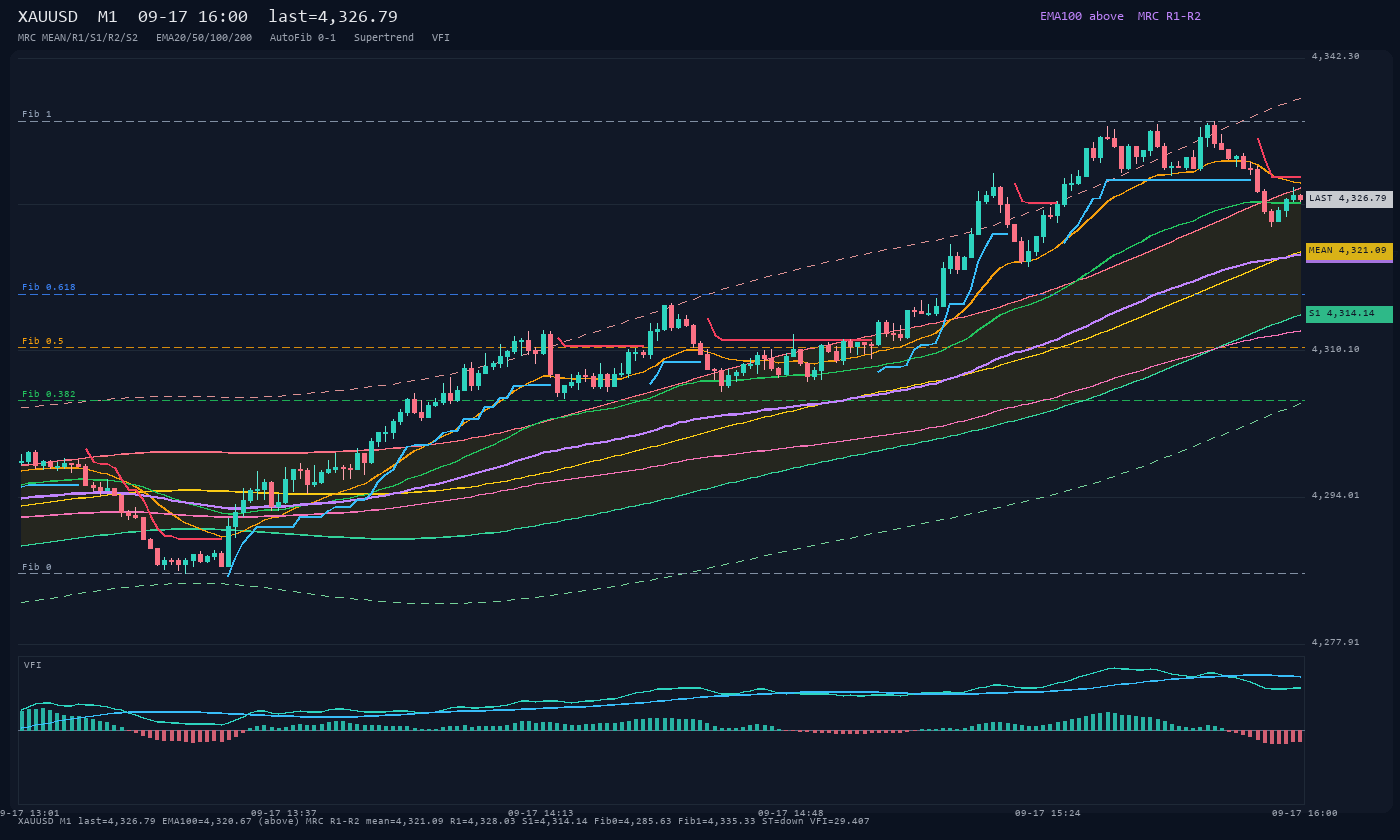Click the "09-17 14:48" time axis label
This screenshot has width=1400, height=840.
[x=791, y=813]
